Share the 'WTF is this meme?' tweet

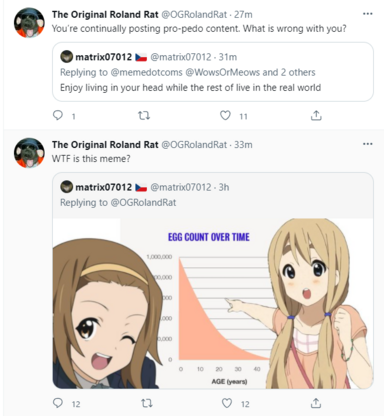pos(316,403)
